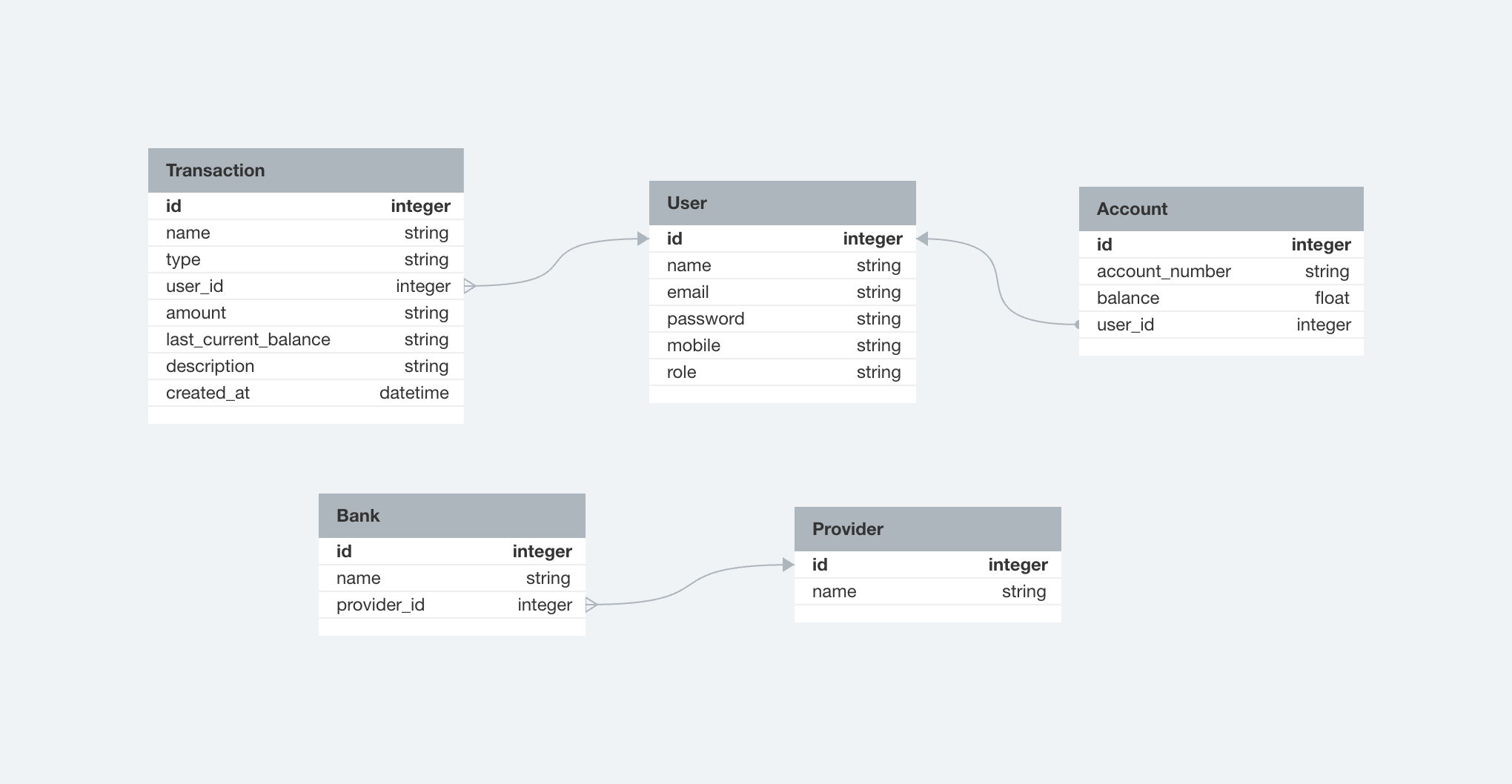Click the crow's foot connector at Transaction user_id
Viewport: 1512px width, 784px height.
tap(470, 286)
